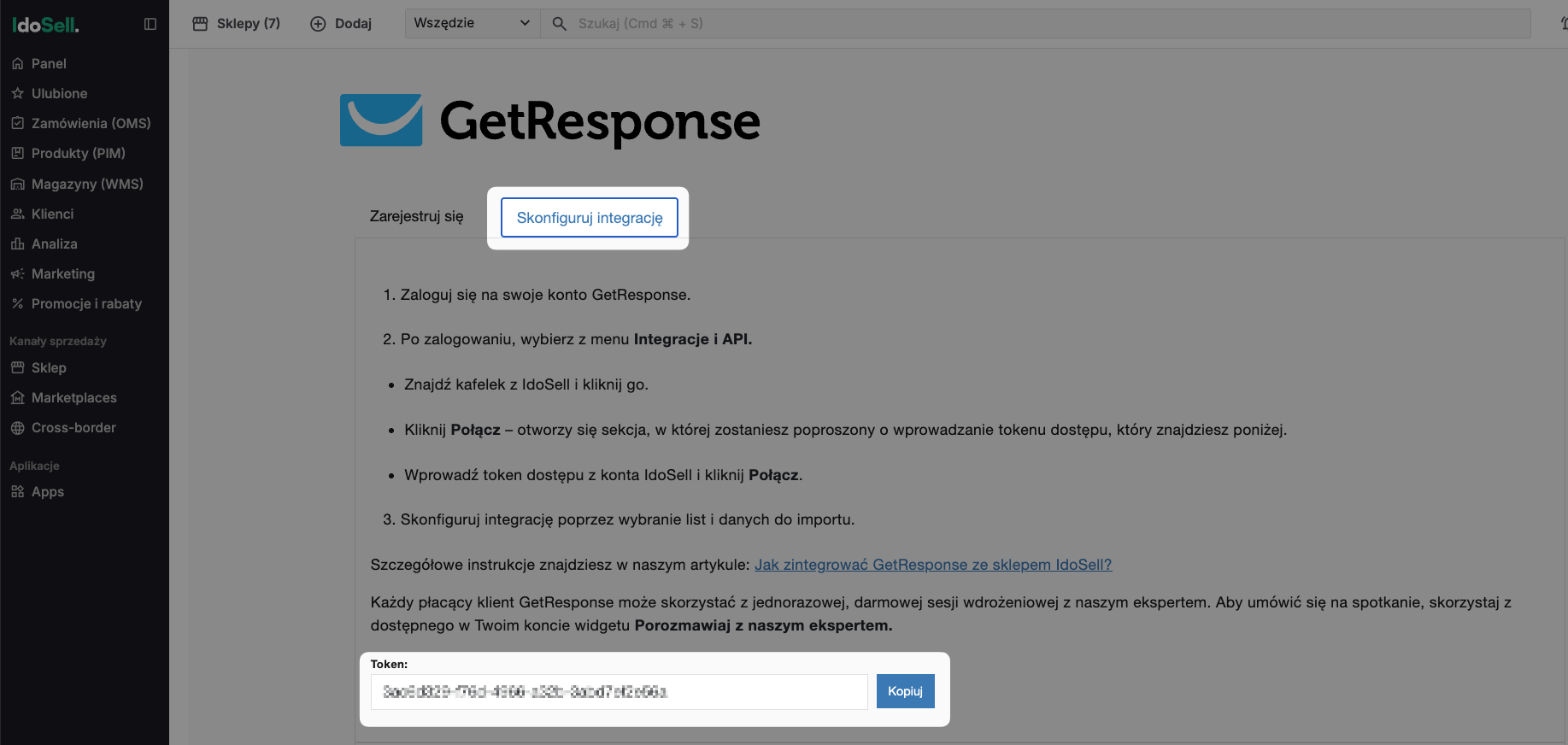Click the Magazyny (WMS) warehouse icon
This screenshot has width=1568, height=745.
tap(17, 184)
